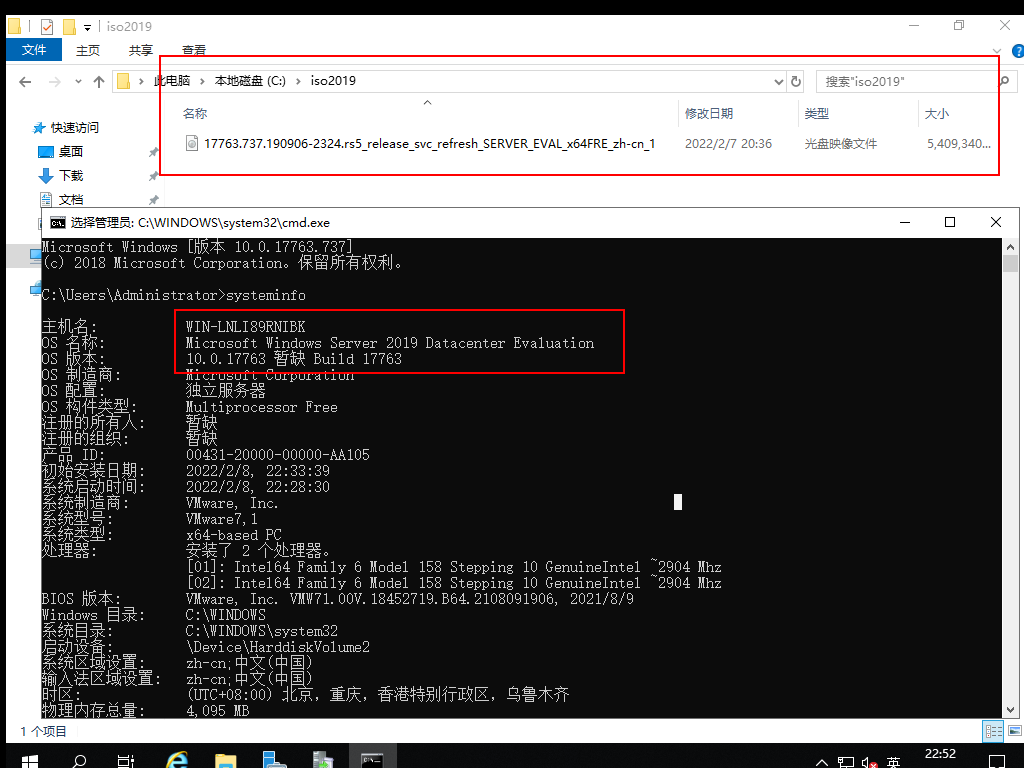The image size is (1024, 768).
Task: Select the 17763.737.190906-2324.rs5_release ISO file
Action: [429, 144]
